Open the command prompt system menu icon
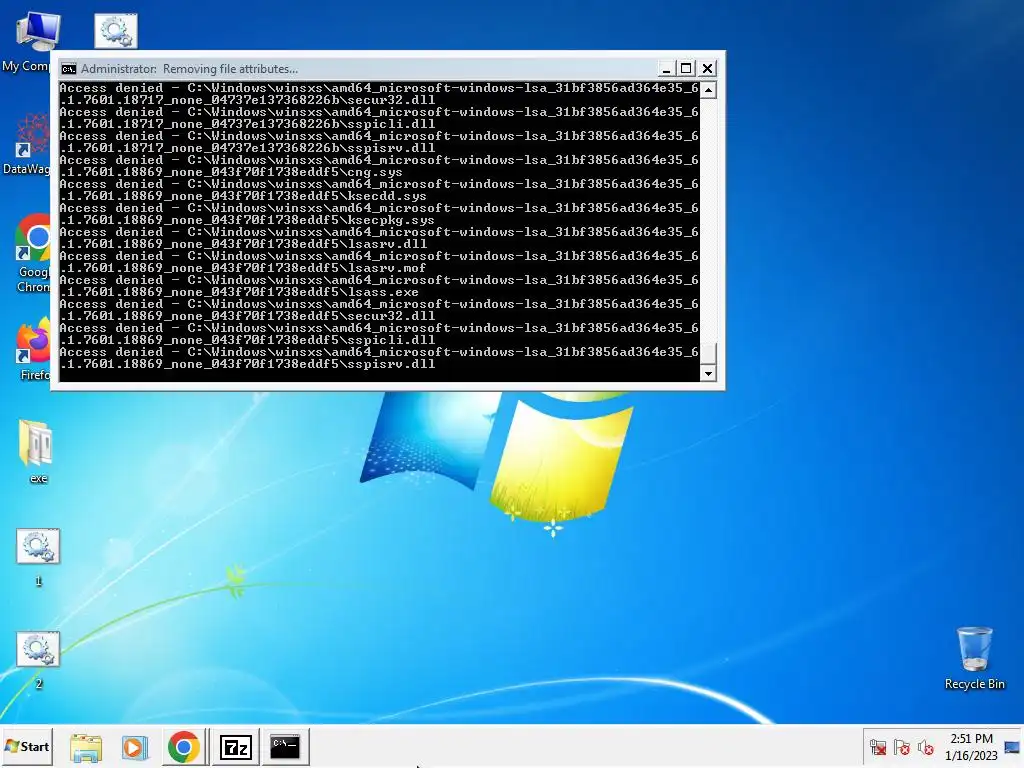The width and height of the screenshot is (1024, 768). pos(69,69)
